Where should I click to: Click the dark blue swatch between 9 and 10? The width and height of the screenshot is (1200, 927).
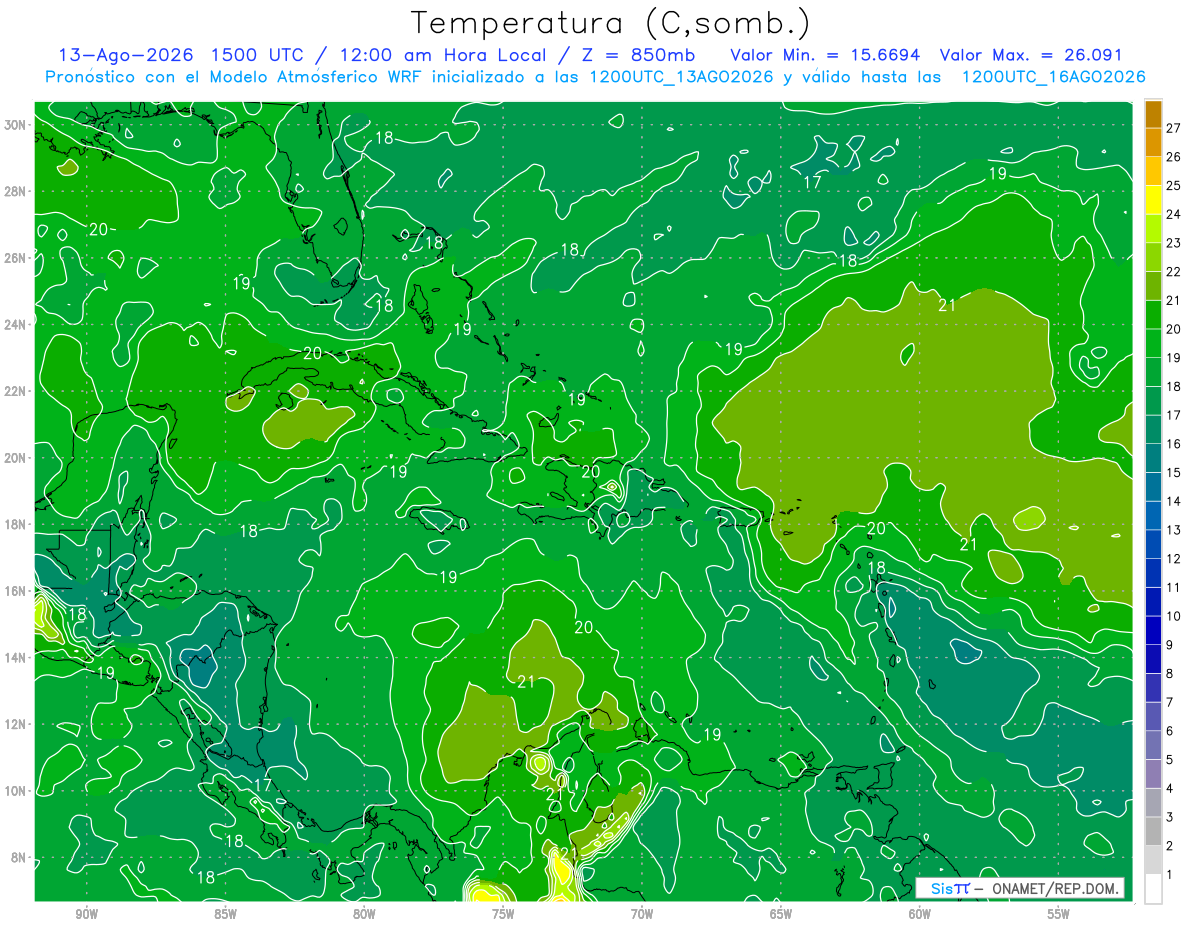pyautogui.click(x=1153, y=631)
